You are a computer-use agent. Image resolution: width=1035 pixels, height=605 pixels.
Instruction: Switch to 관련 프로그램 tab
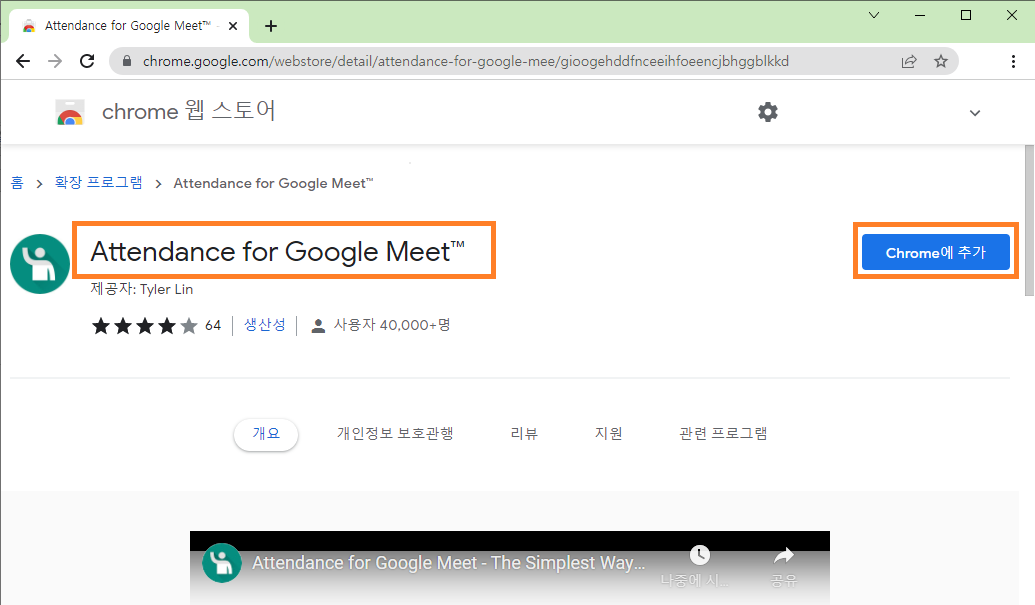click(723, 433)
